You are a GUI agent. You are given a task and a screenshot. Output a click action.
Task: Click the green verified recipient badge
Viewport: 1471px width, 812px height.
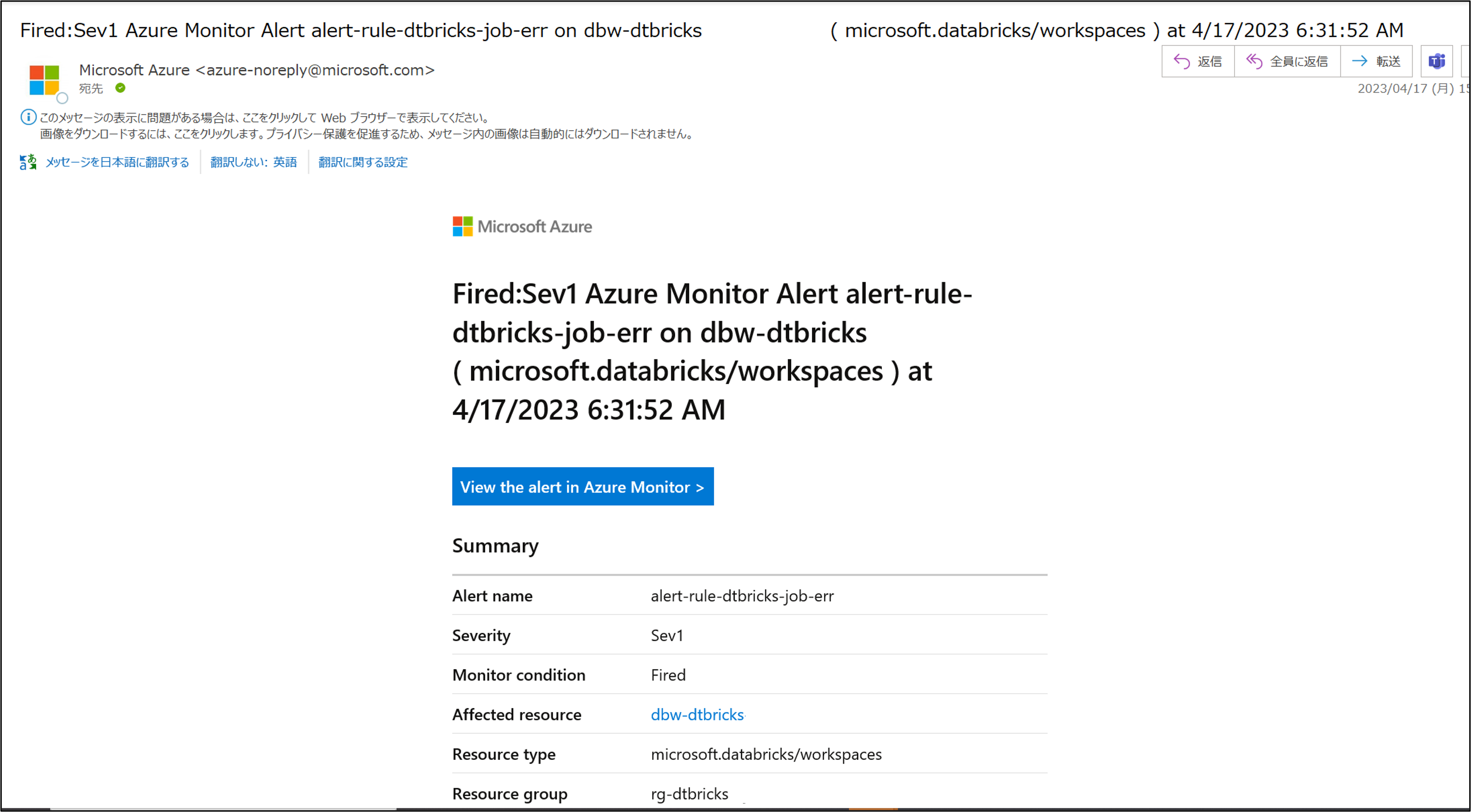[120, 88]
